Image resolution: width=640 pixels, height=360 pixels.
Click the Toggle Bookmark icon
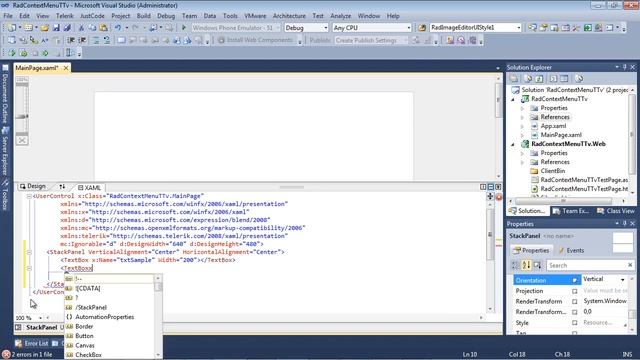pyautogui.click(x=121, y=40)
